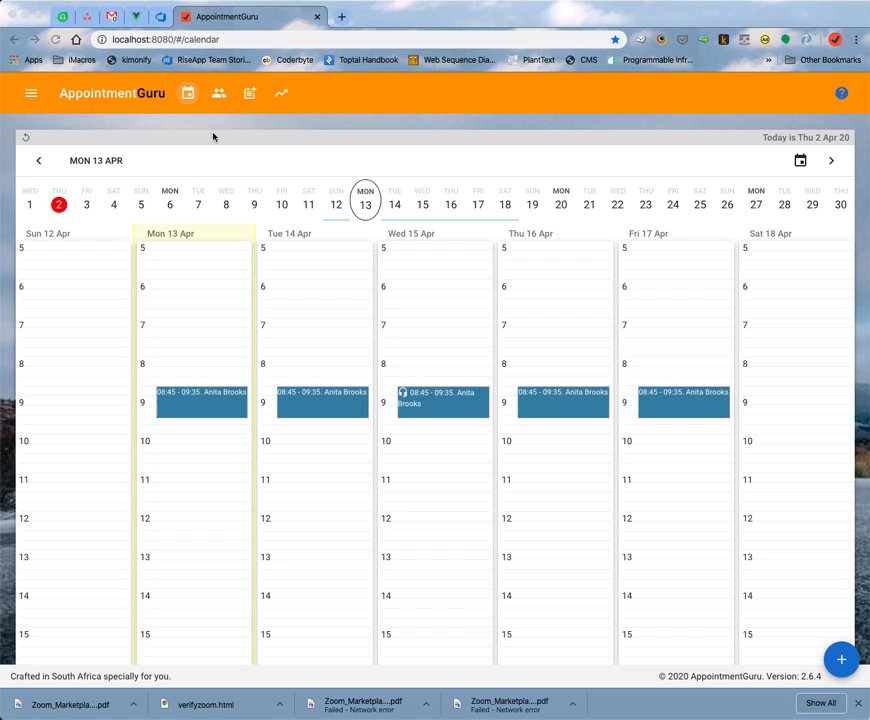Open the Coderbyte bookmark

pyautogui.click(x=288, y=60)
